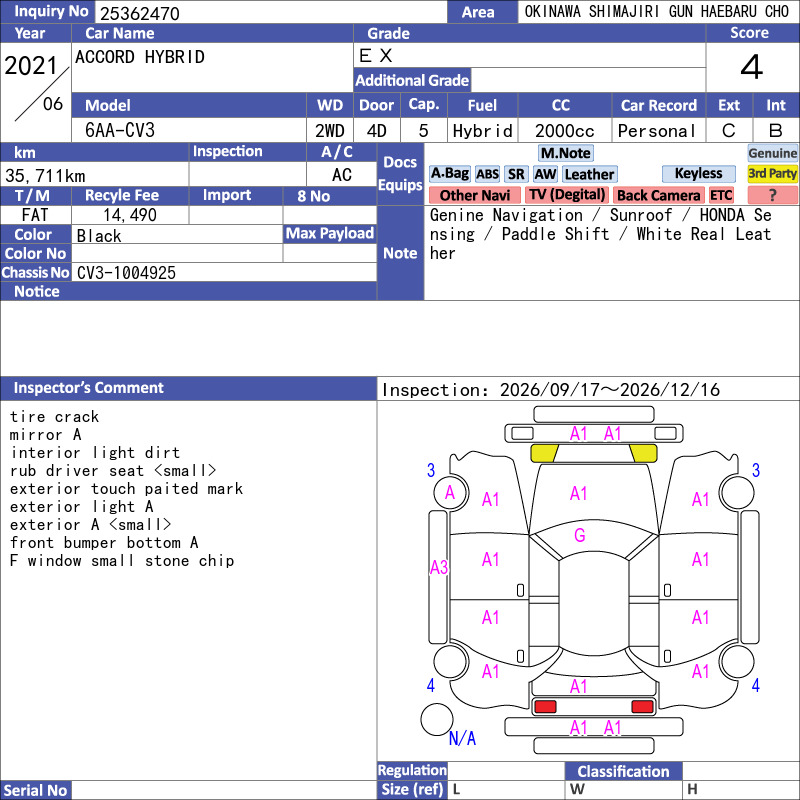
Task: Select the SR sunroof badge
Action: [516, 174]
